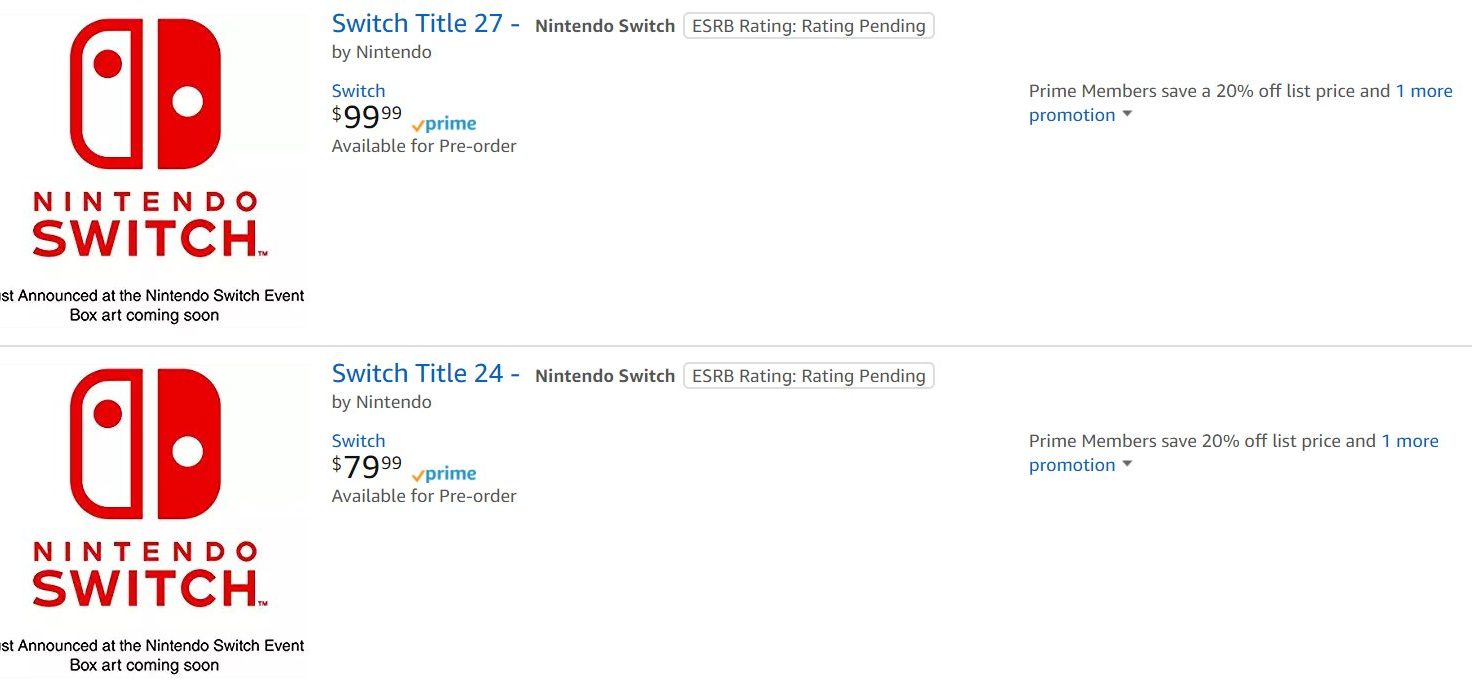Open the Switch Title 24 product thumbnail

[x=150, y=515]
